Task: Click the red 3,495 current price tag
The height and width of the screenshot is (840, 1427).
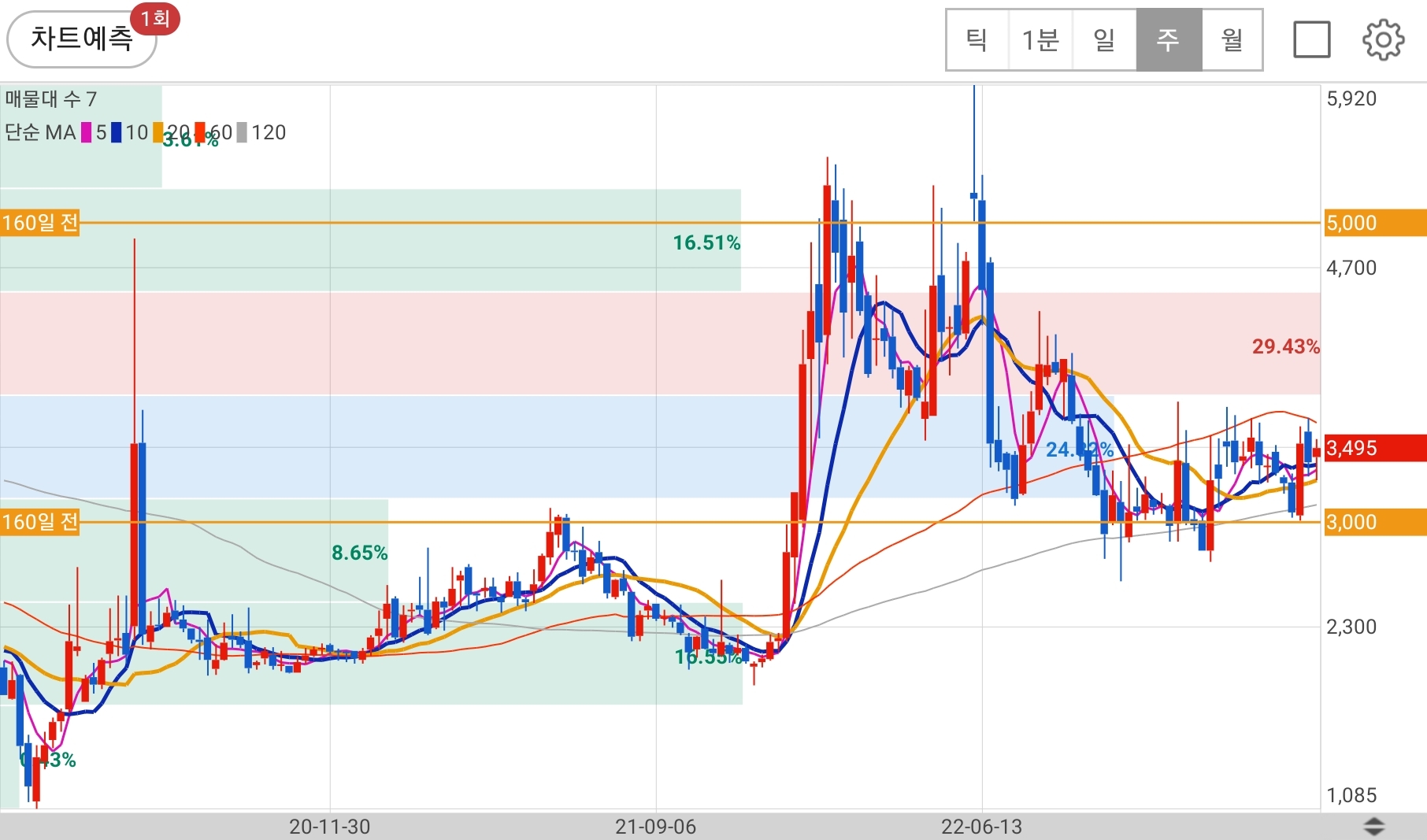Action: pyautogui.click(x=1375, y=448)
